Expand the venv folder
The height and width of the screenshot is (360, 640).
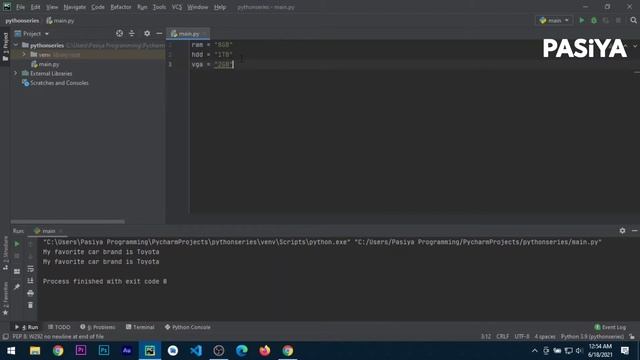click(24, 54)
